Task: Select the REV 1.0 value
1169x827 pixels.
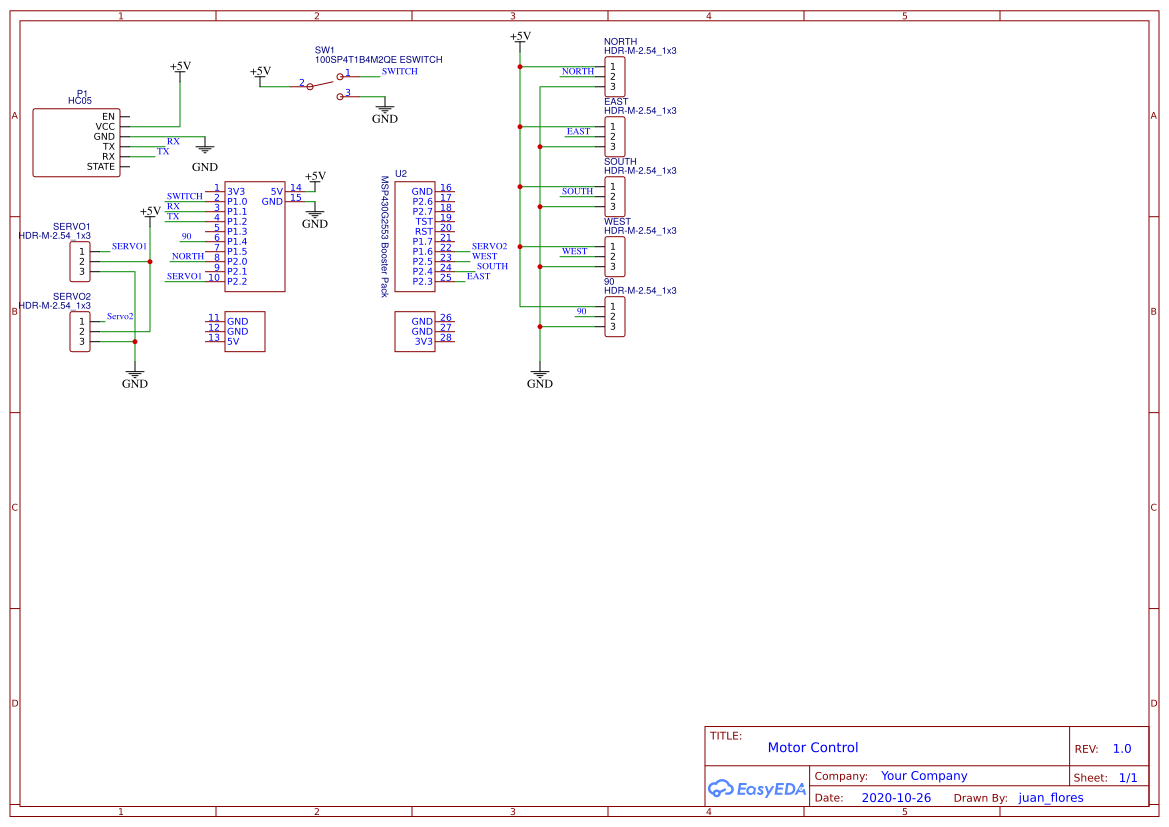Action: pos(1121,748)
